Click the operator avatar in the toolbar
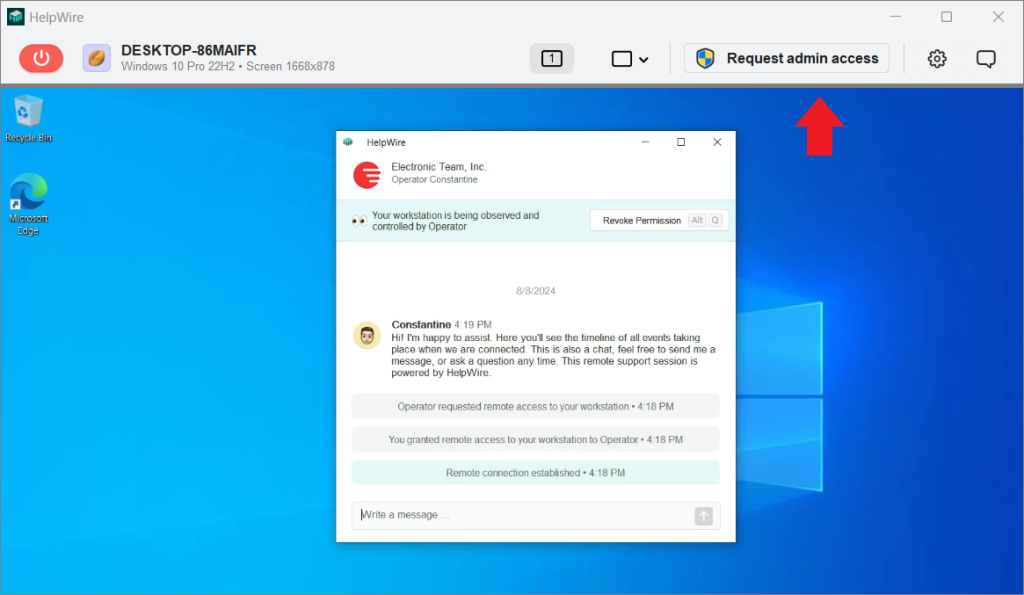This screenshot has width=1024, height=595. tap(96, 58)
